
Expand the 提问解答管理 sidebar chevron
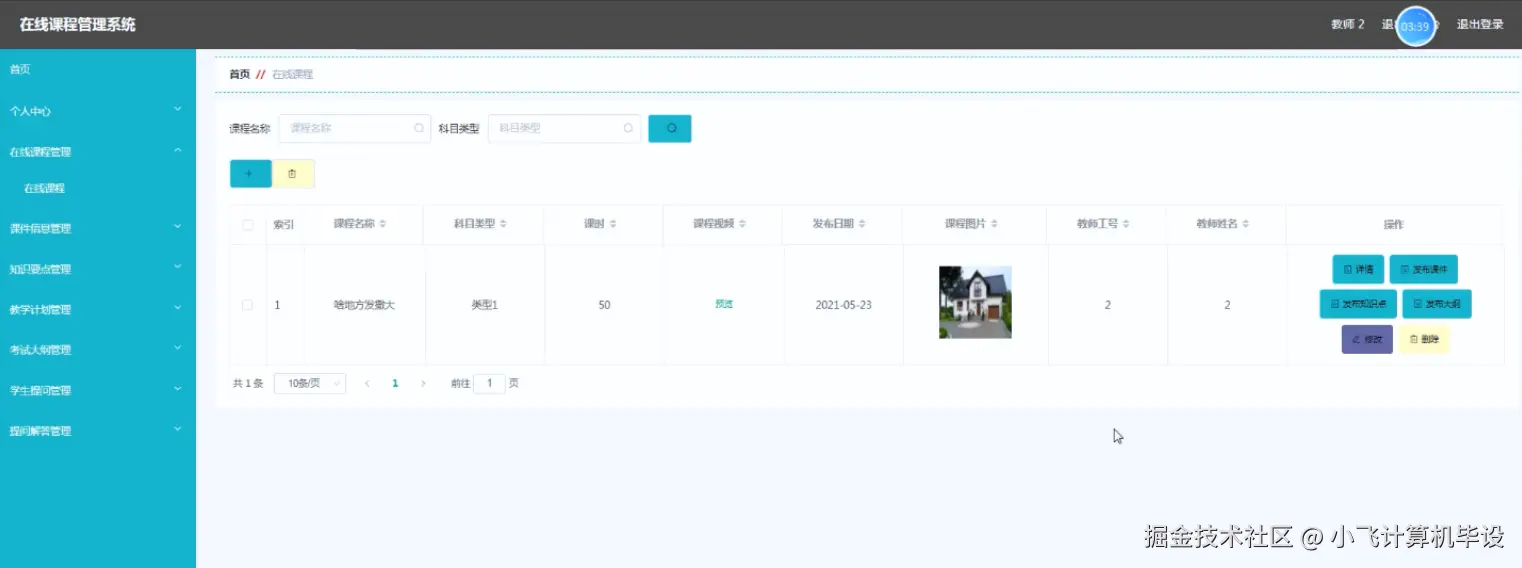177,429
